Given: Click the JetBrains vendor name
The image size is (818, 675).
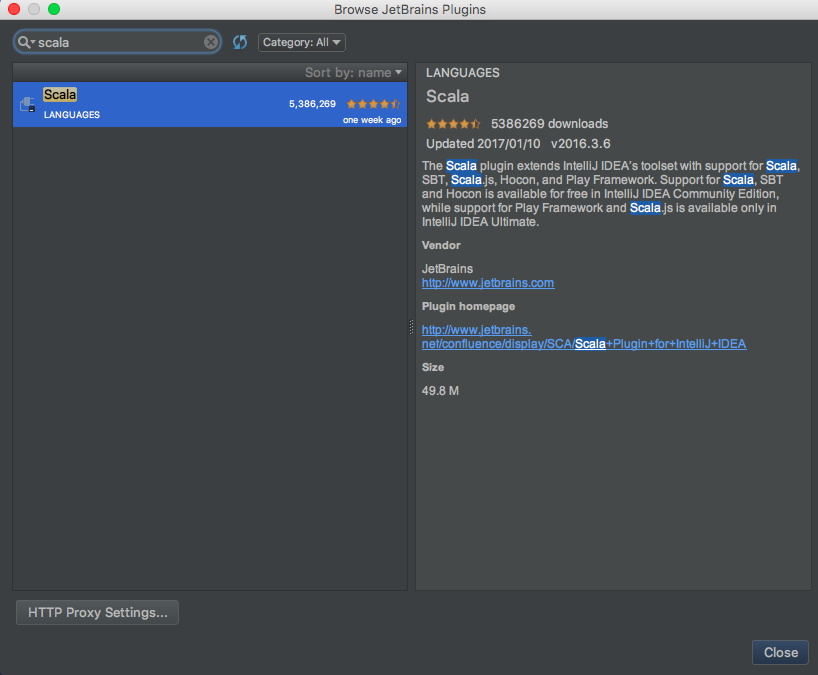Looking at the screenshot, I should click(x=447, y=269).
